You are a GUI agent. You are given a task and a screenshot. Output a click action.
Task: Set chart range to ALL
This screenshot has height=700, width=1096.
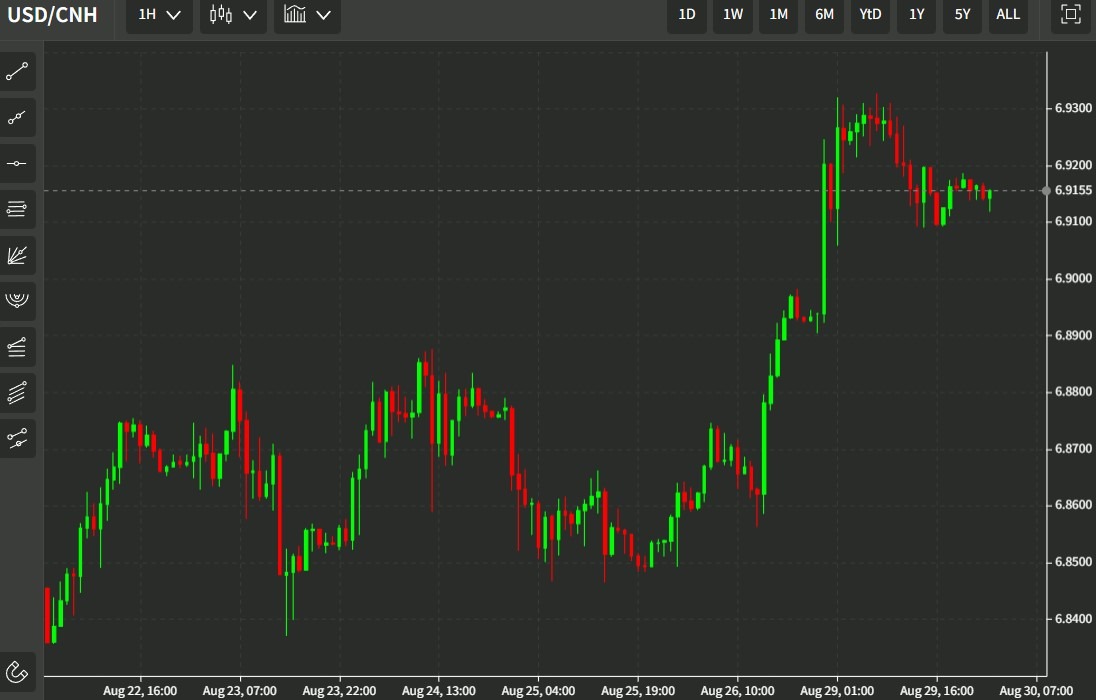pyautogui.click(x=1008, y=15)
